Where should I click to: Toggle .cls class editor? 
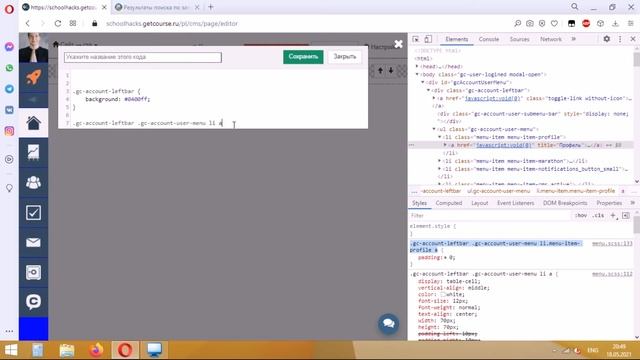pos(598,216)
